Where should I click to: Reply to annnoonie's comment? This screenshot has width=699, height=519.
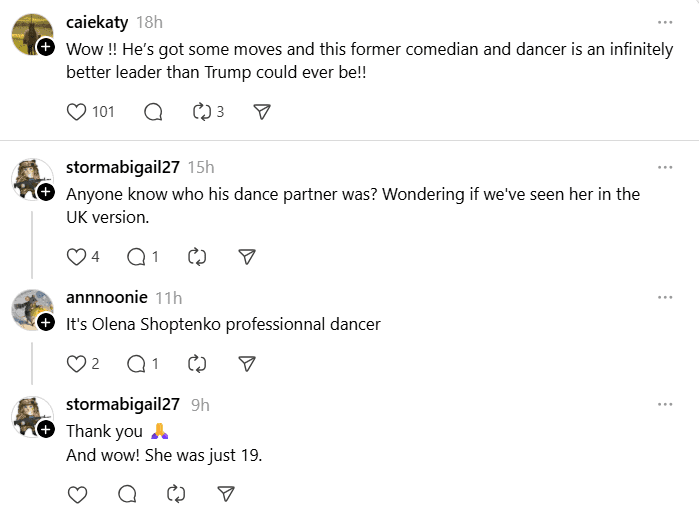(x=136, y=363)
